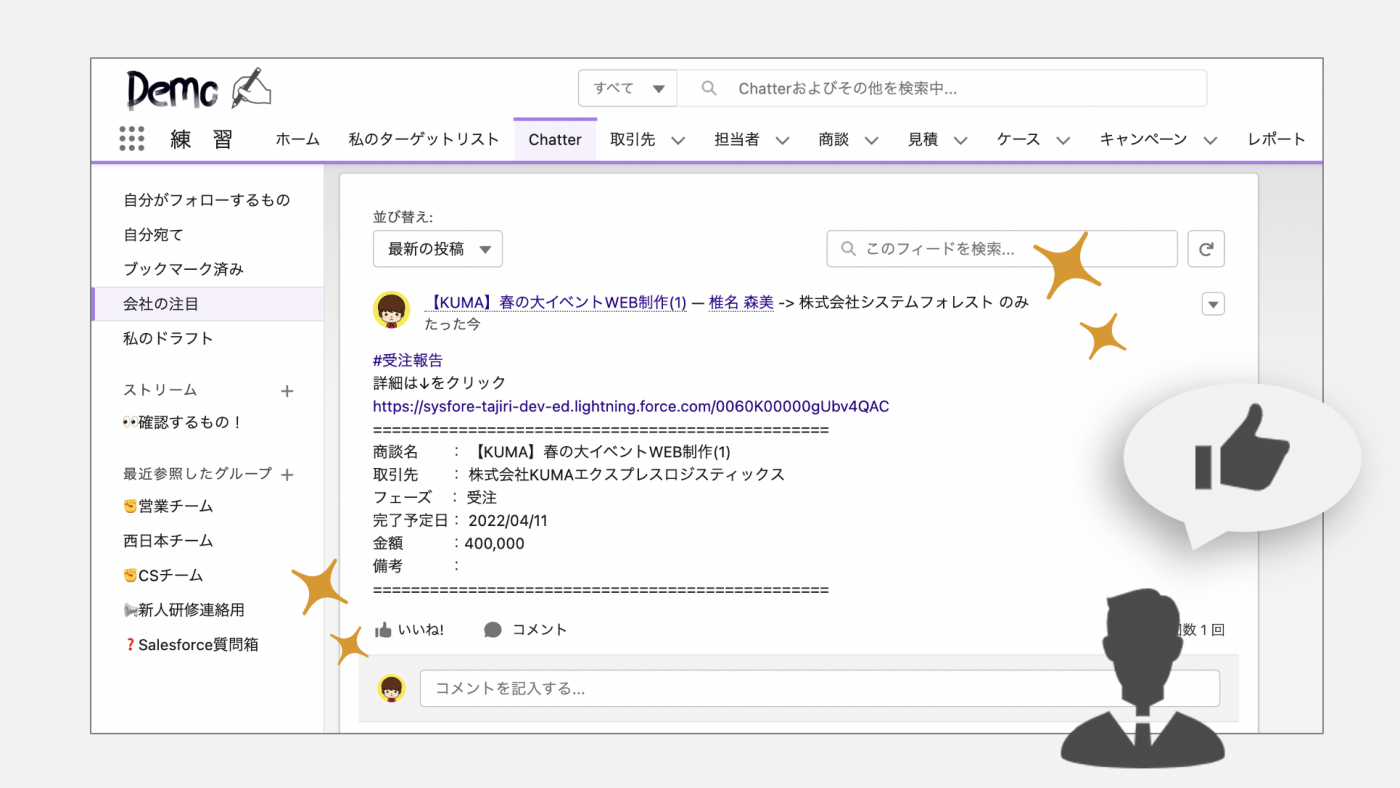Open the 担当者 tab

click(737, 140)
